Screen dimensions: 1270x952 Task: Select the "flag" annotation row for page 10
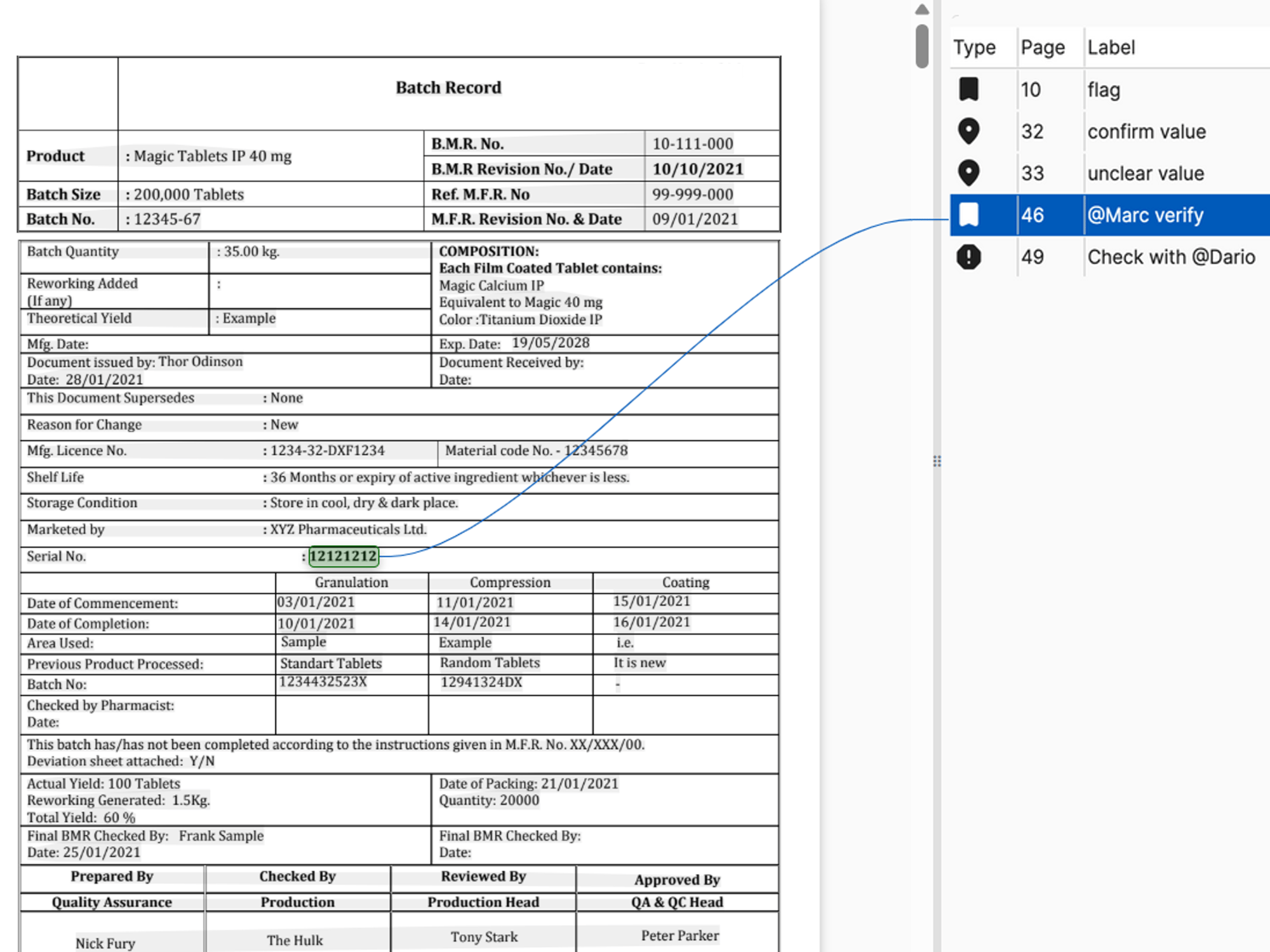pyautogui.click(x=1105, y=89)
